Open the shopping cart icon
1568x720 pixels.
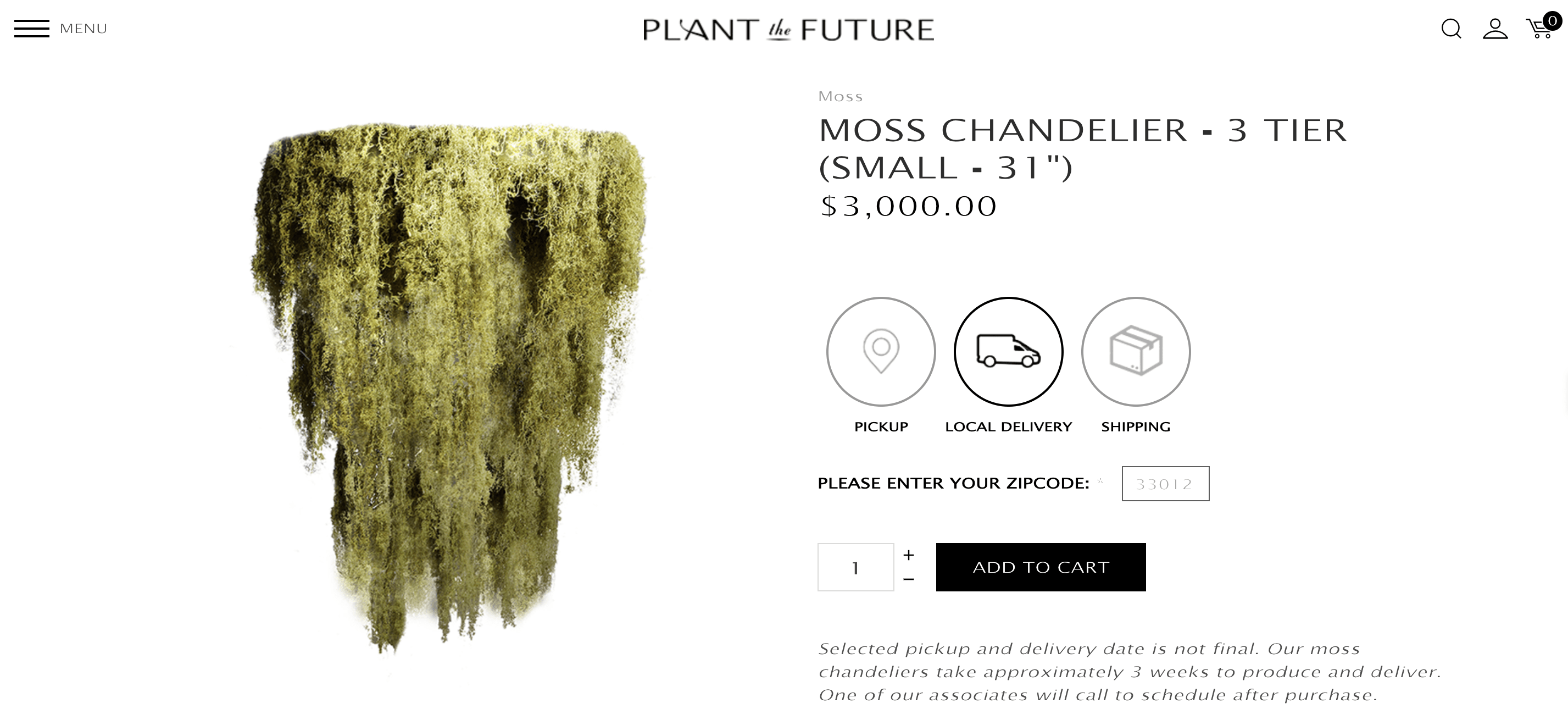[1539, 29]
